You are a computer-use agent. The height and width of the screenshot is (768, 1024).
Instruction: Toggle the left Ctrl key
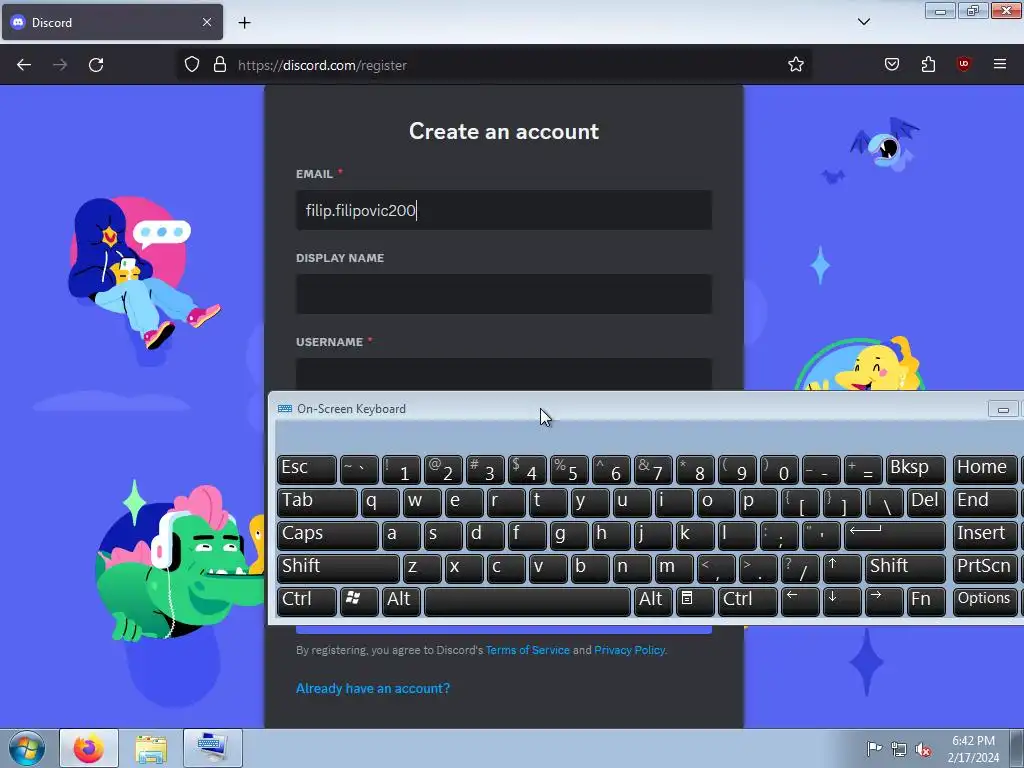(306, 601)
